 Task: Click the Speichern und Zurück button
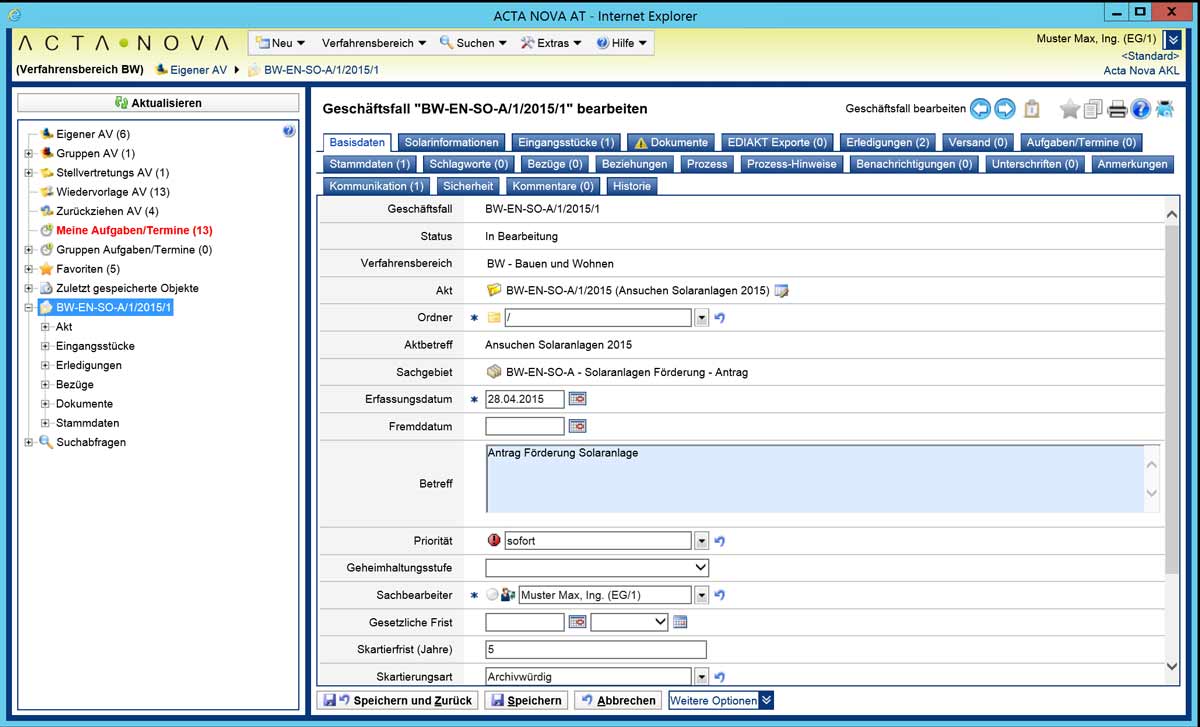(398, 700)
